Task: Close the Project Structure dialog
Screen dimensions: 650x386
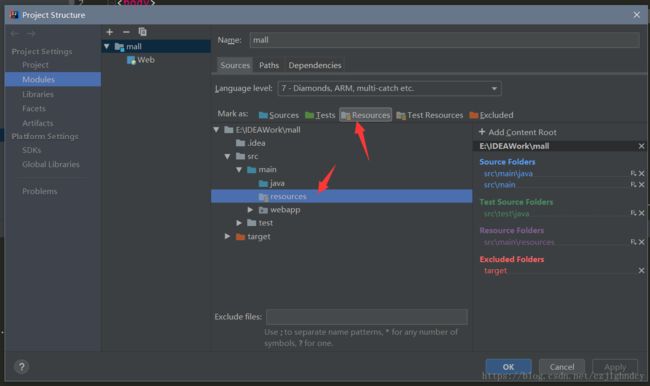Action: [x=637, y=15]
